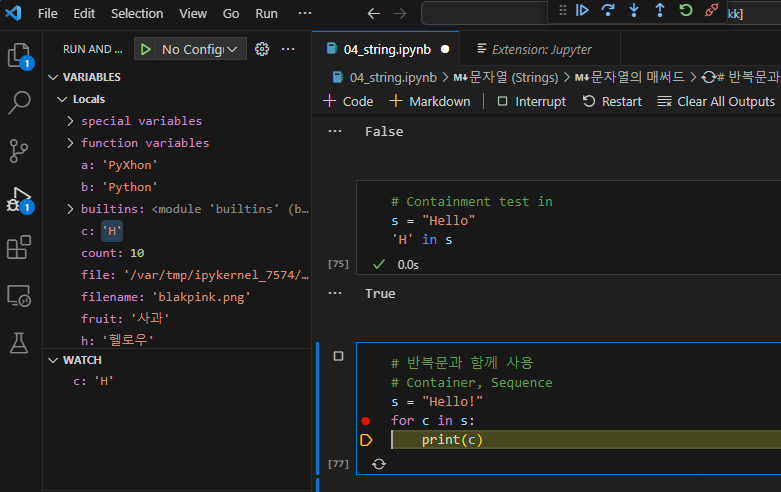Open the Explorer view in activity bar

(x=20, y=56)
